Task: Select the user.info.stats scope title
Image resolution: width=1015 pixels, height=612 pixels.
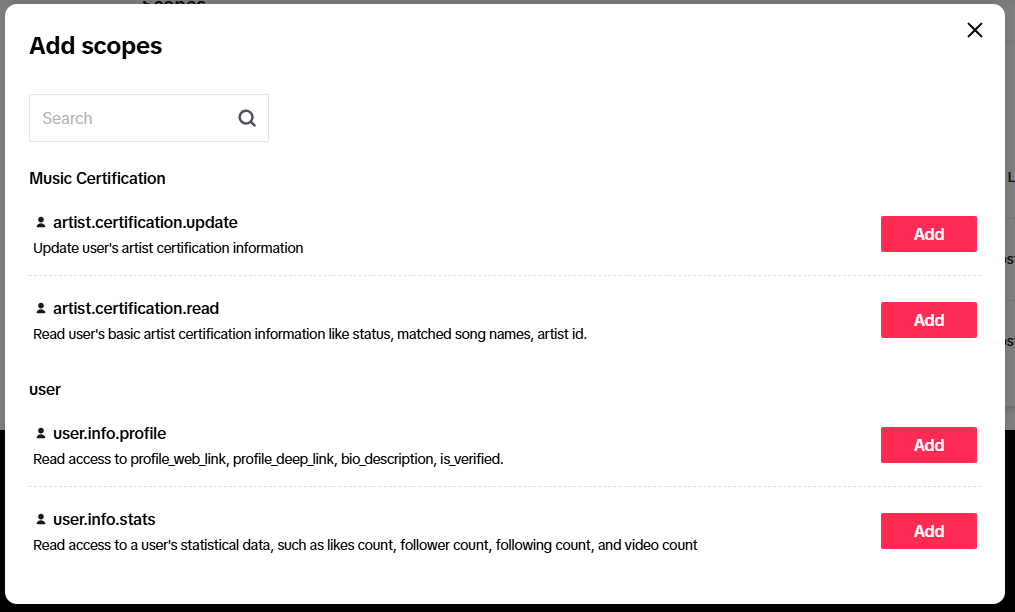Action: point(104,519)
